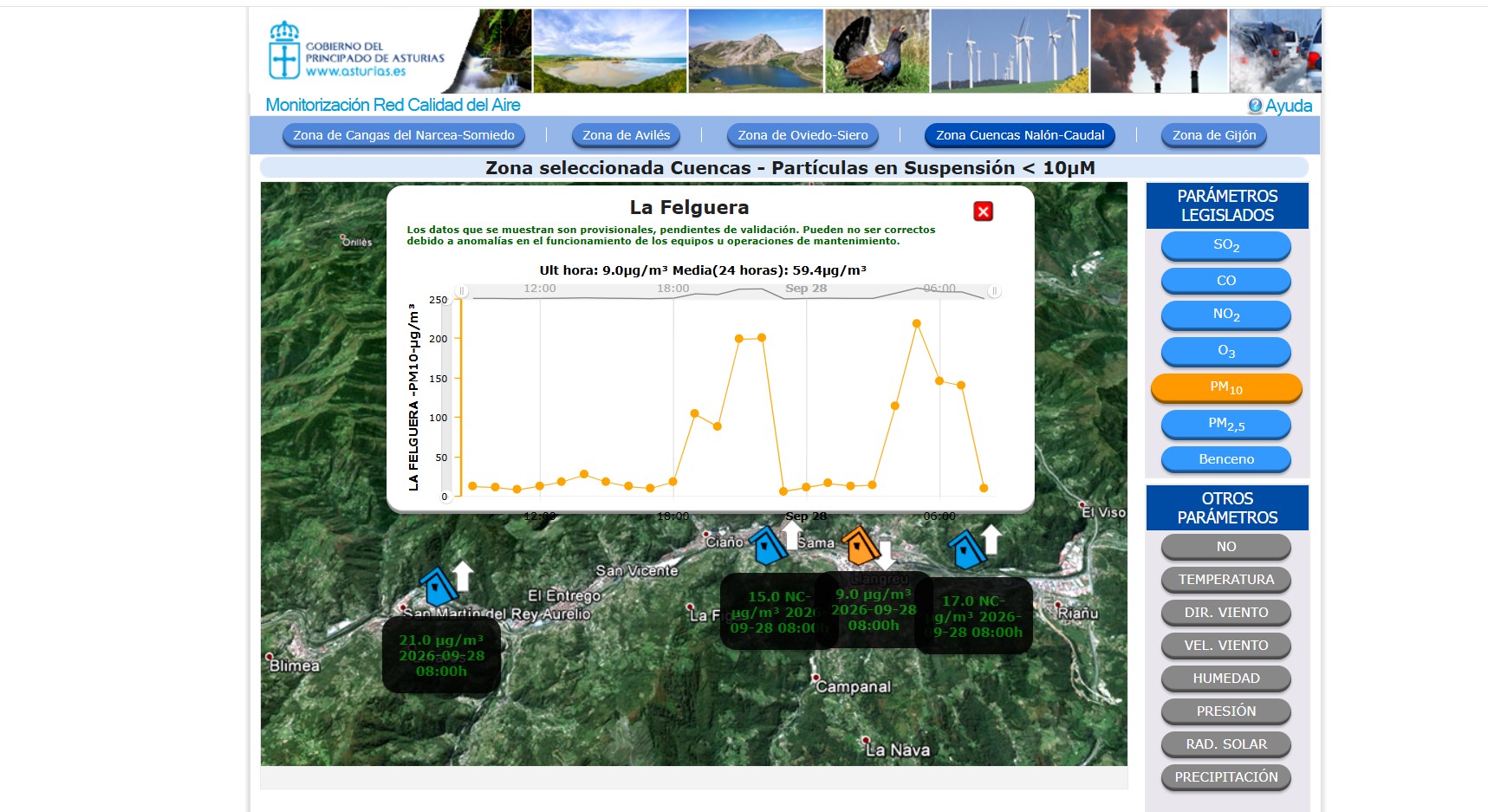The height and width of the screenshot is (812, 1488).
Task: Click the right handle of chart range selector
Action: (994, 291)
